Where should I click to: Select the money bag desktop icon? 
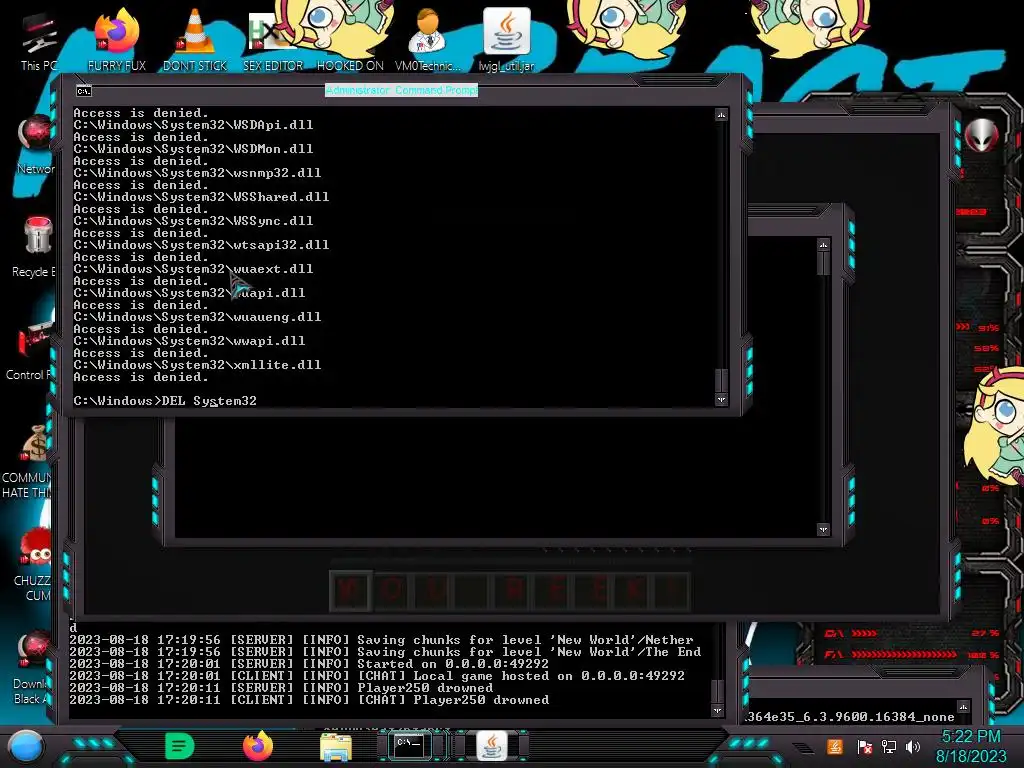[31, 461]
